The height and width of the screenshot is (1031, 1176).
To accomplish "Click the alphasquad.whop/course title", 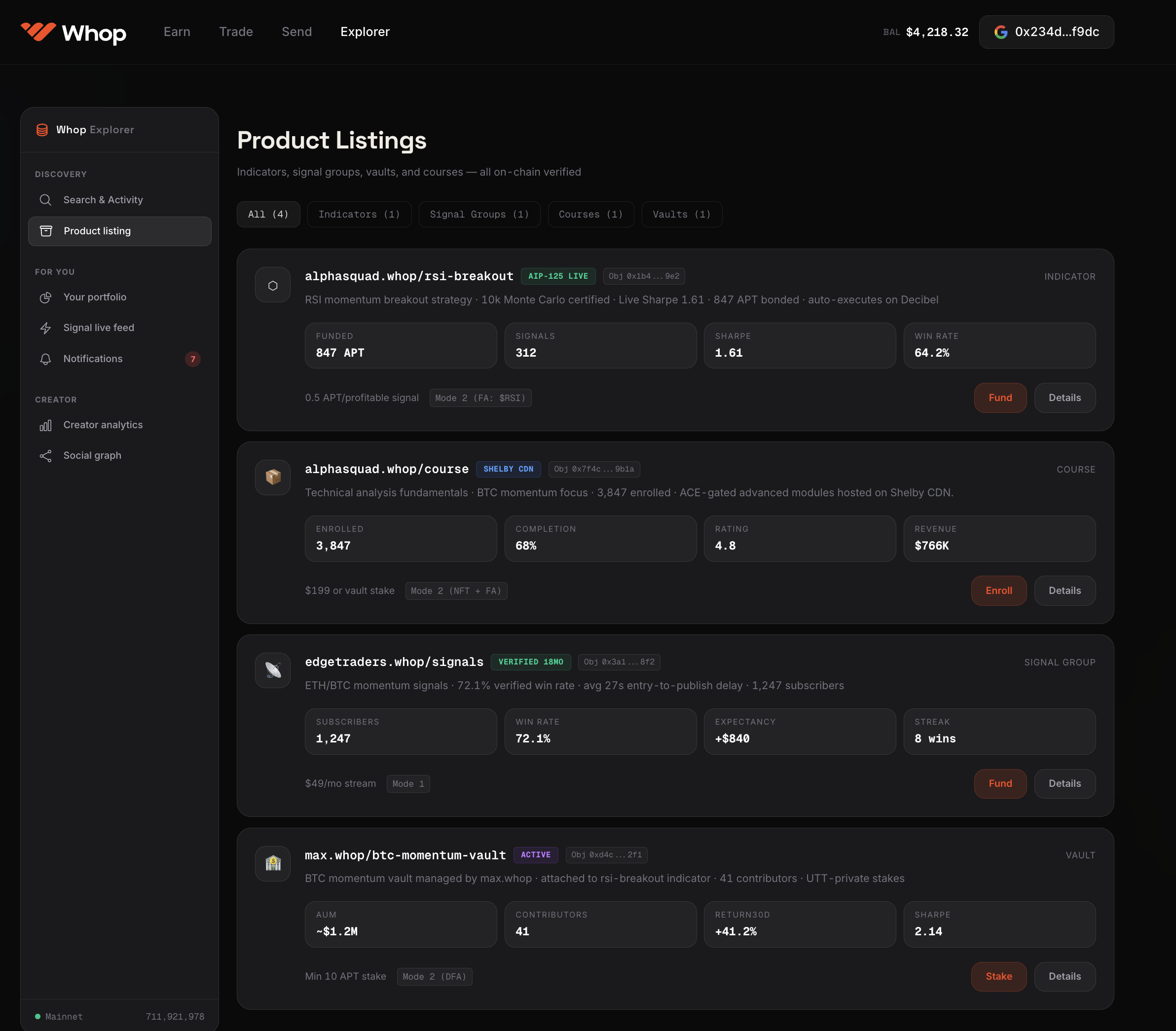I will coord(387,469).
